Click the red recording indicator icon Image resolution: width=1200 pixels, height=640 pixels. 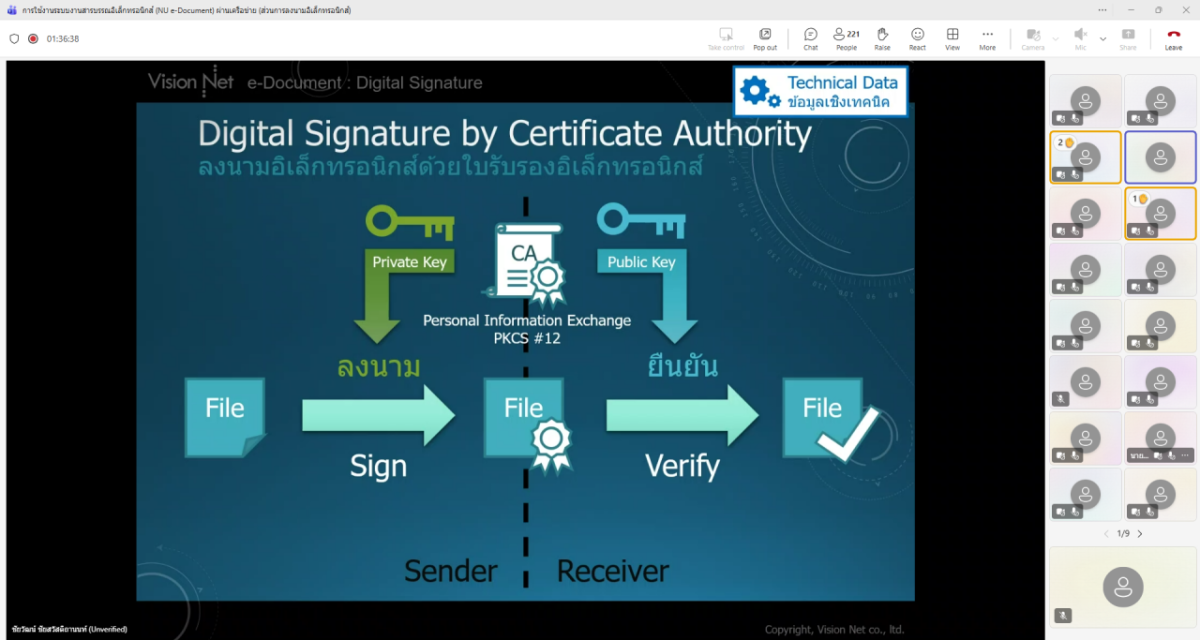pyautogui.click(x=33, y=39)
